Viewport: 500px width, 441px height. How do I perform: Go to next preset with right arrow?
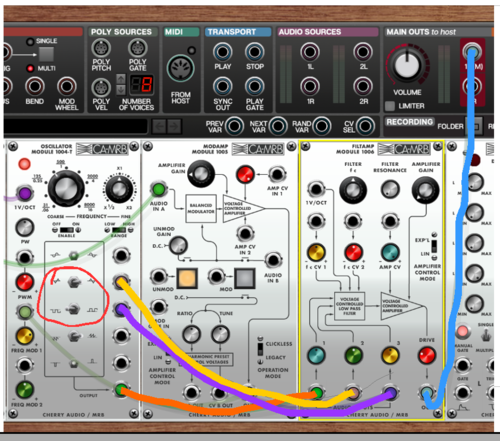(174, 126)
